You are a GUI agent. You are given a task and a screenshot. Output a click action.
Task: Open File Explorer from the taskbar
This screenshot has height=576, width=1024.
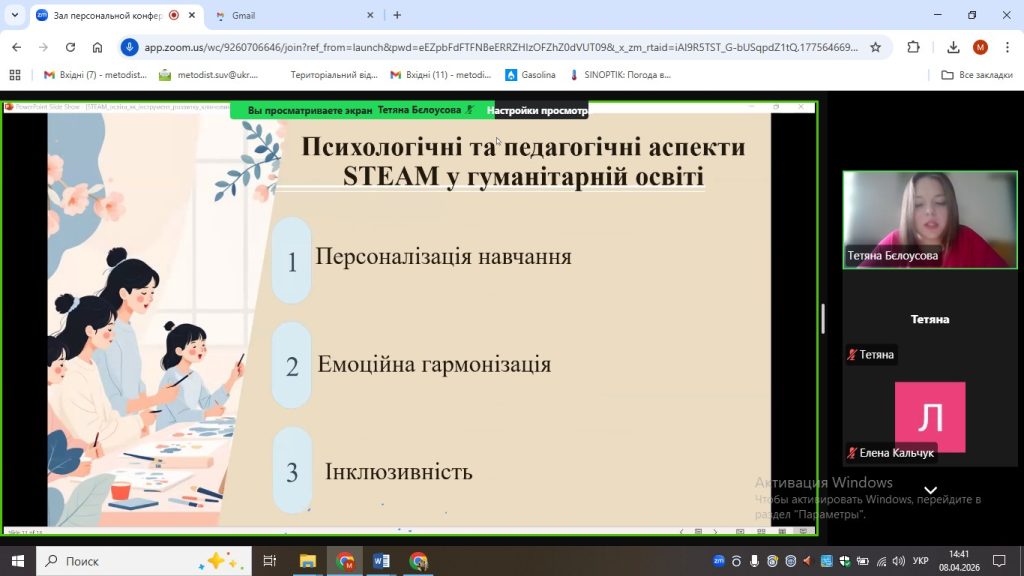coord(308,561)
